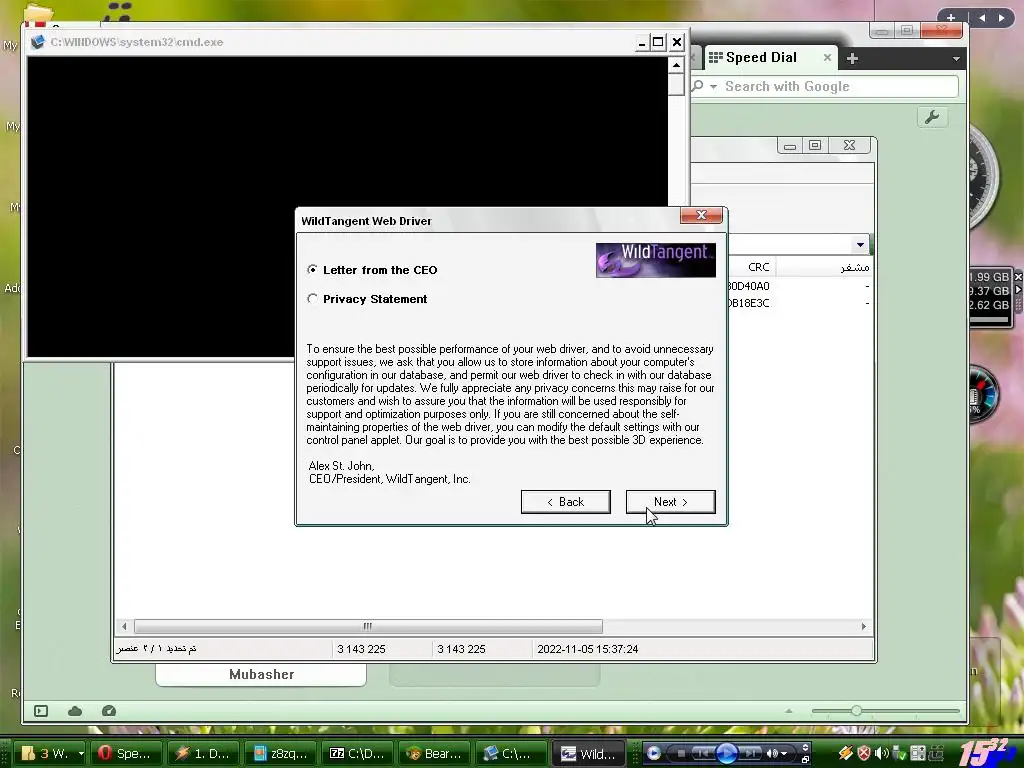The image size is (1024, 768).
Task: Open Opera Turbo speedometer icon
Action: [108, 711]
